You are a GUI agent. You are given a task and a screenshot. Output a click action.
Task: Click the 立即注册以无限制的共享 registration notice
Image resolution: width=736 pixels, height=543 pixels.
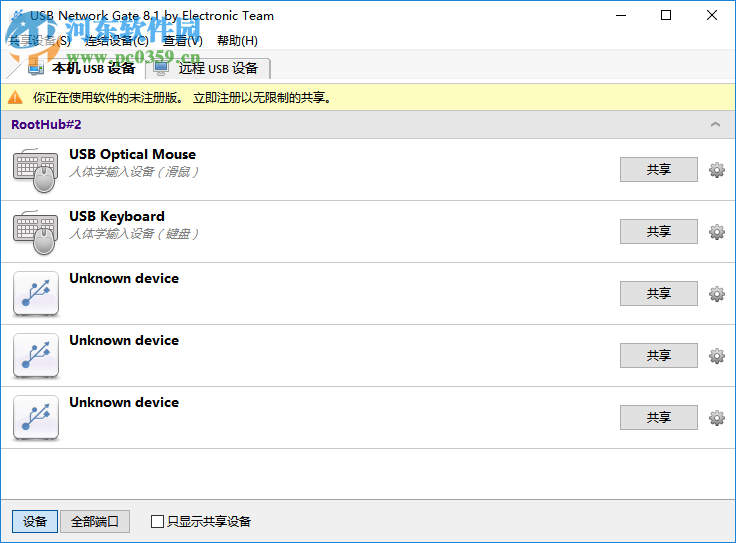pos(263,98)
